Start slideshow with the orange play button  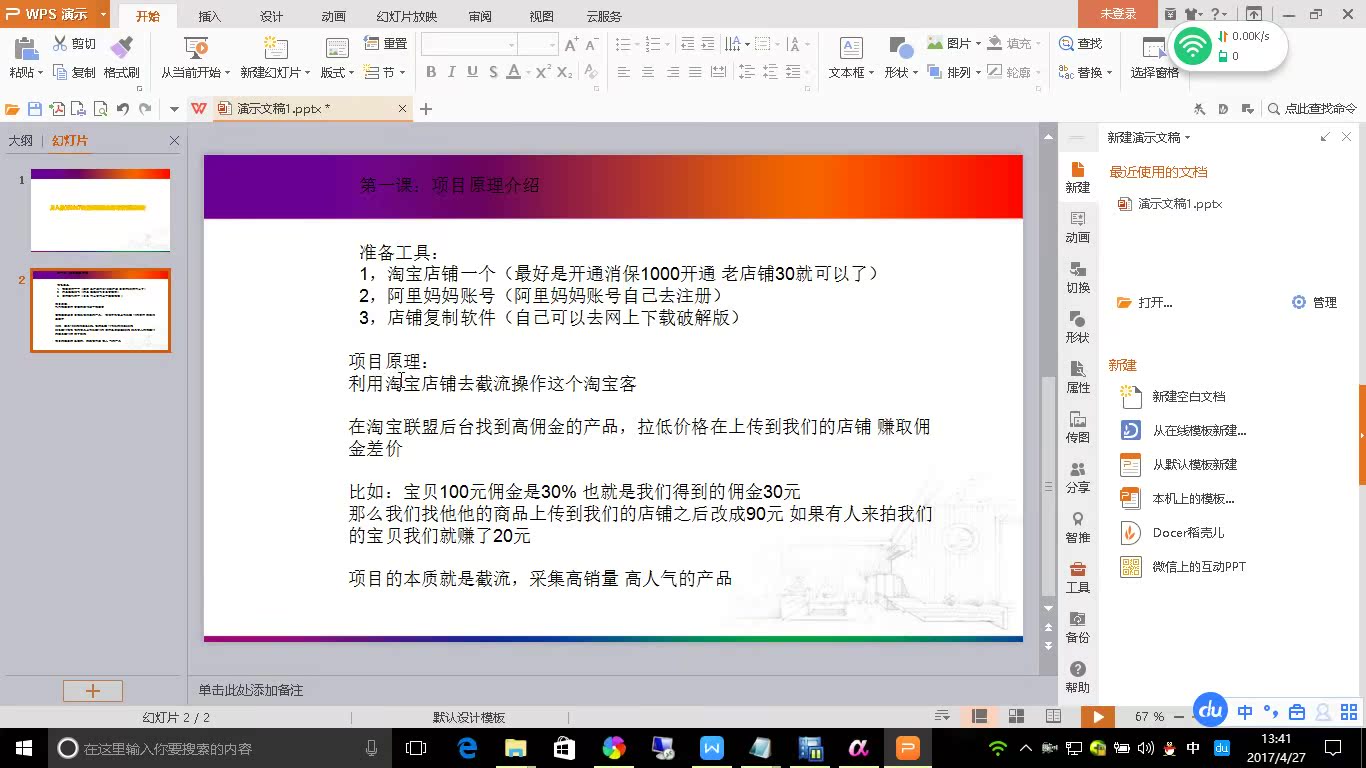pyautogui.click(x=1098, y=716)
